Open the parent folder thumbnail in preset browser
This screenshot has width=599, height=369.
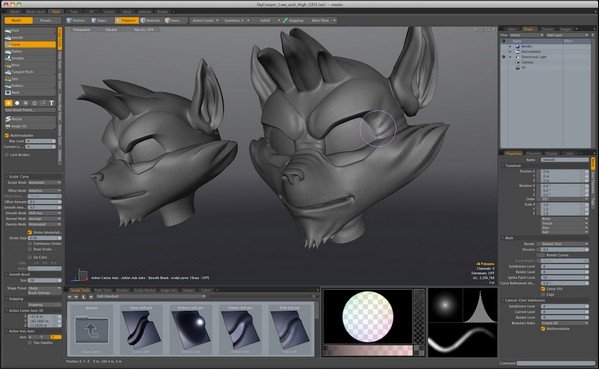coord(91,329)
